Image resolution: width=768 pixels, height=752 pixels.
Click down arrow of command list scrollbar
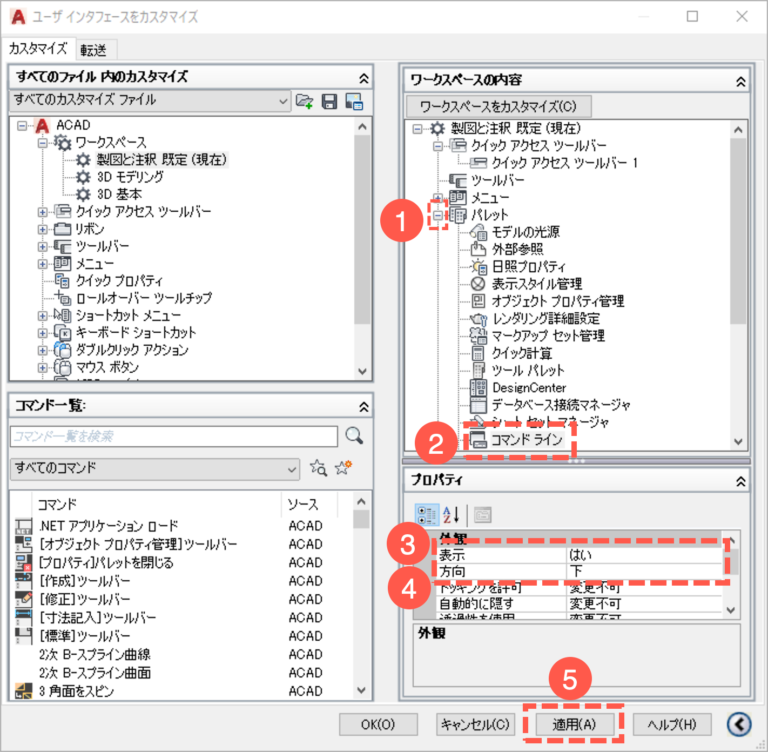(x=361, y=691)
